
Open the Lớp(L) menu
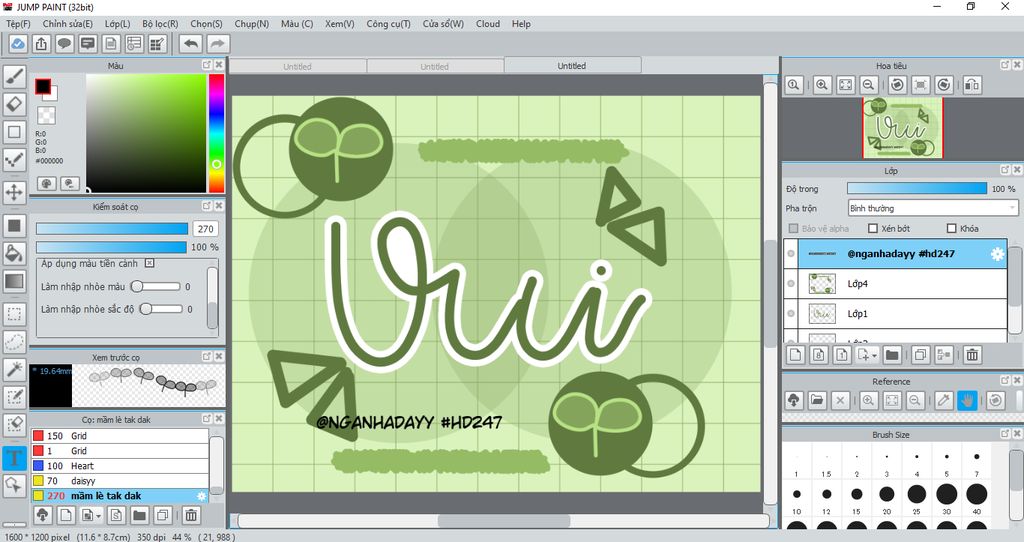118,24
